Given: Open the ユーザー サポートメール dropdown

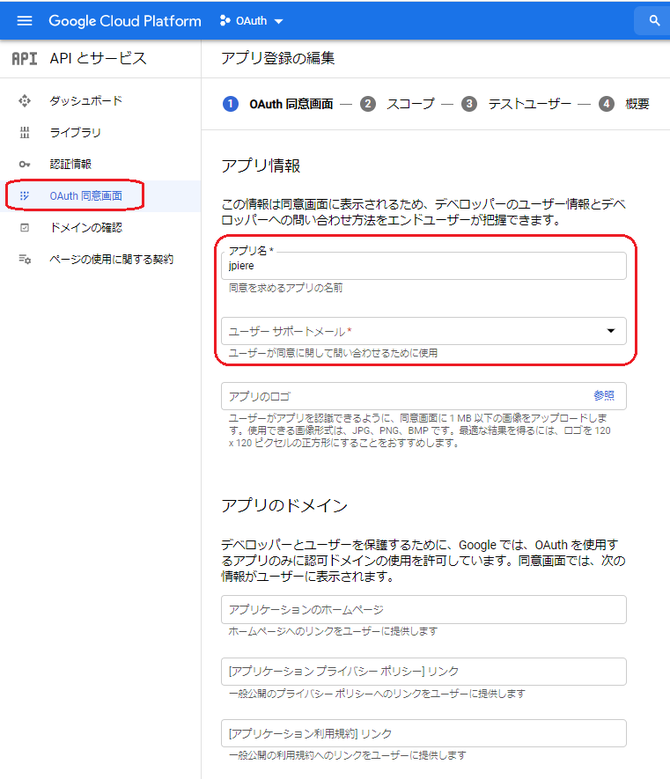Looking at the screenshot, I should click(424, 331).
